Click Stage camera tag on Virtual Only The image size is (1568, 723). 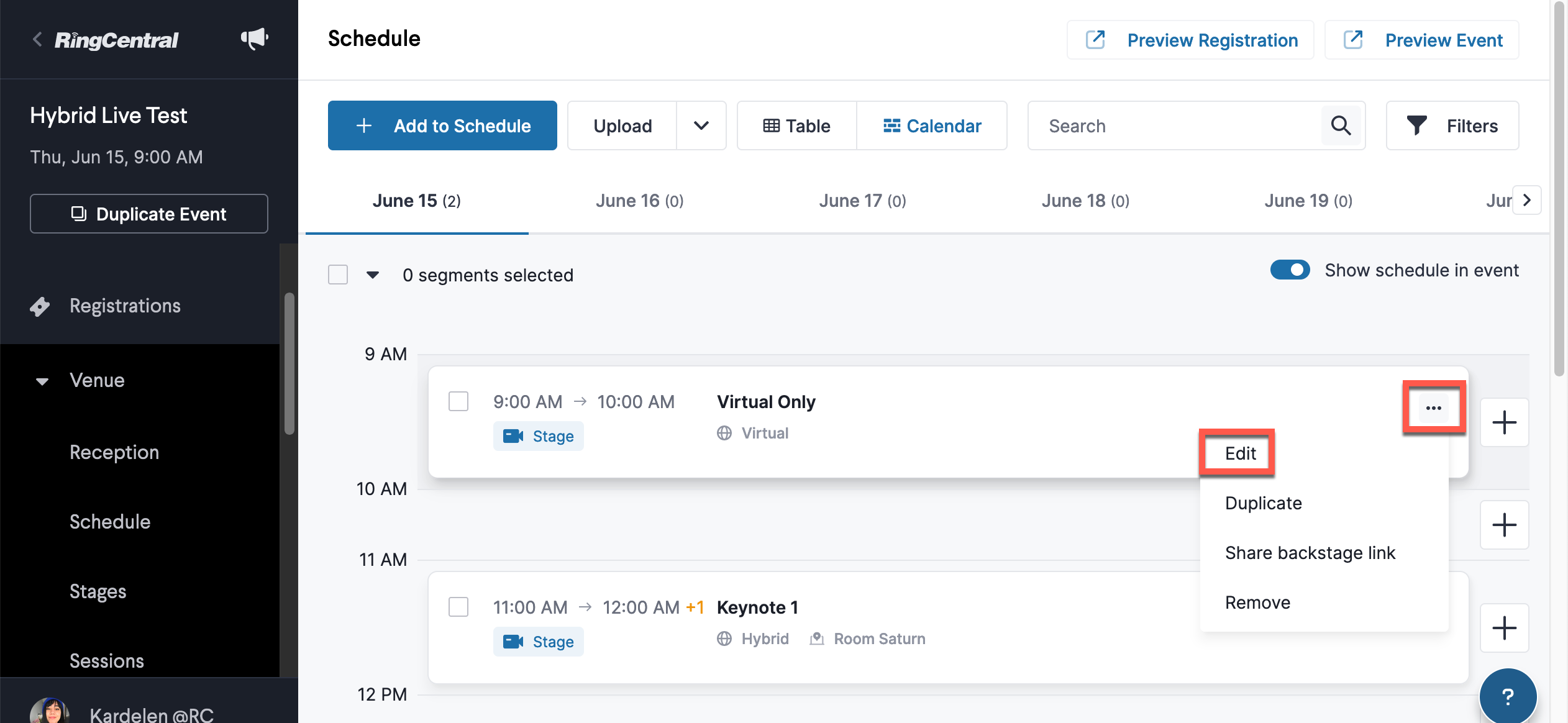click(x=538, y=436)
